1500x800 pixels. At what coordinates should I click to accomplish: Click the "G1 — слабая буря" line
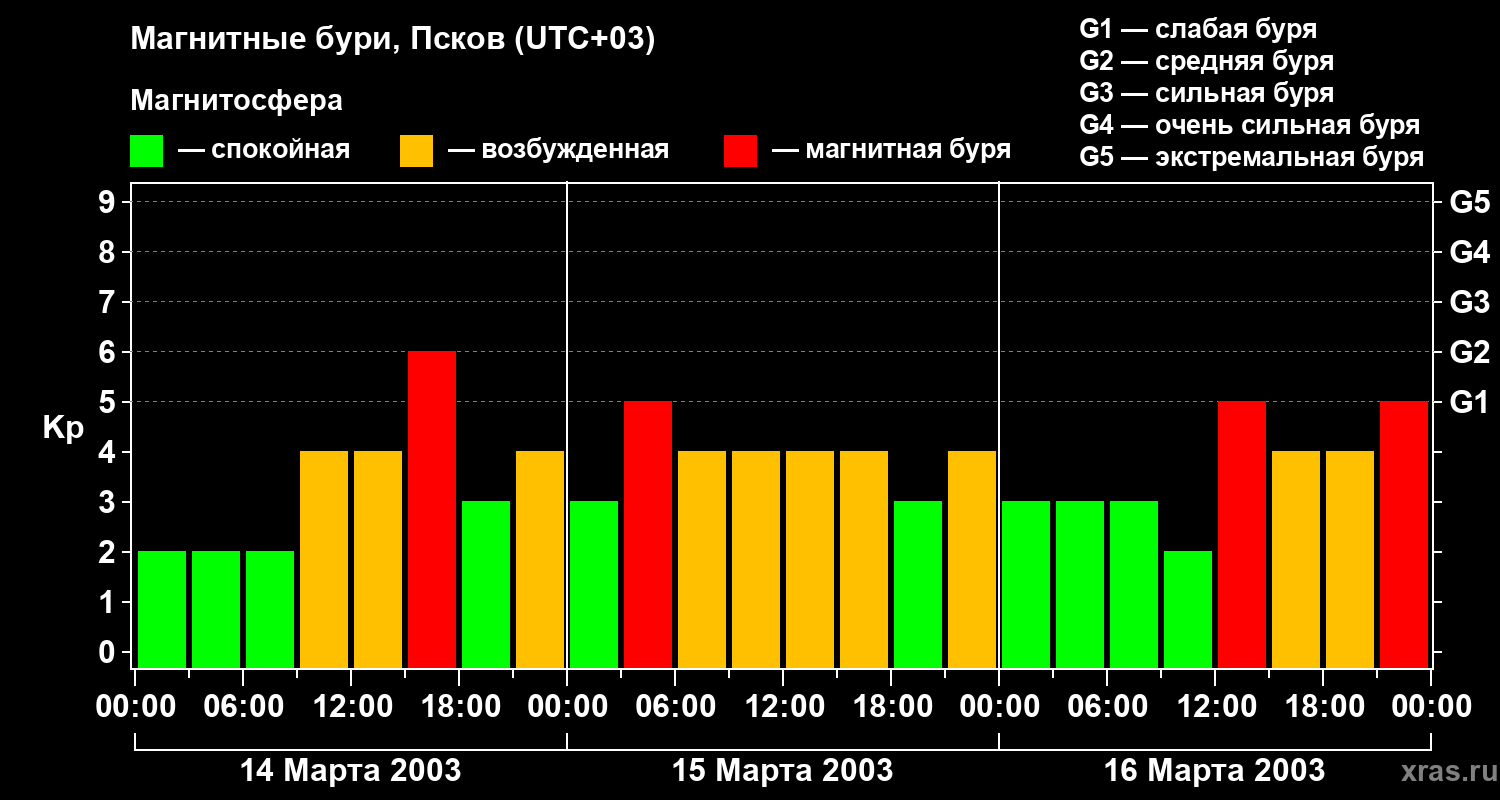tap(1198, 29)
